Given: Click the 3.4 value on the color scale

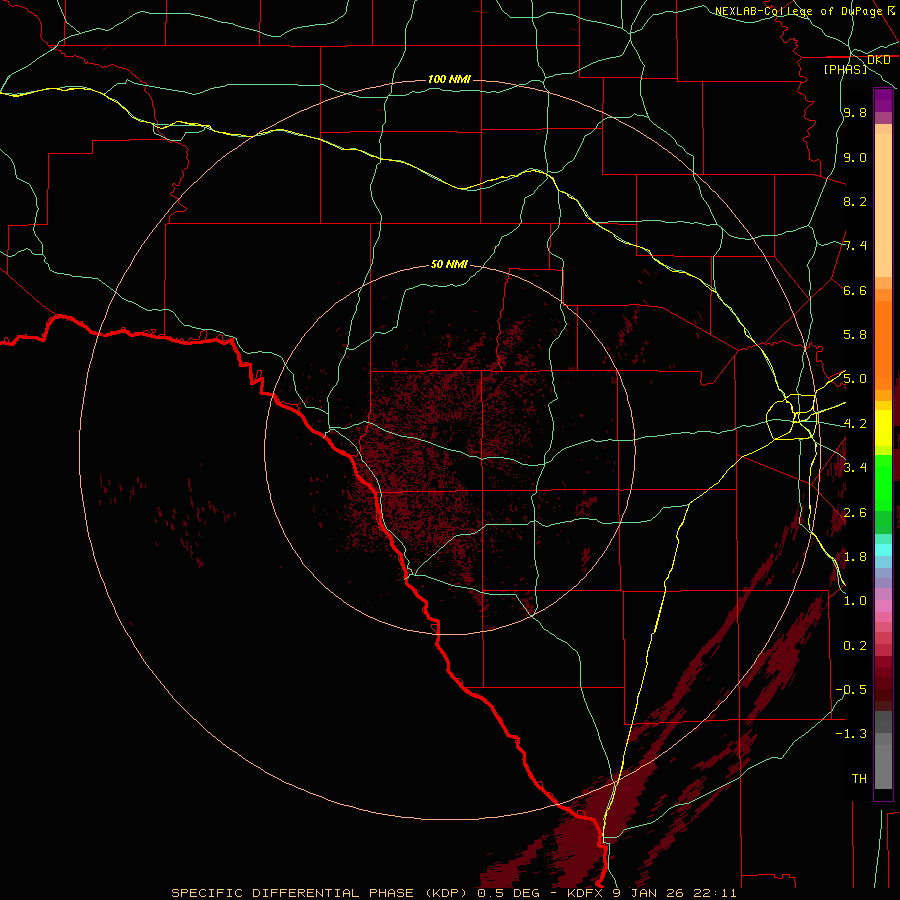Looking at the screenshot, I should point(855,468).
